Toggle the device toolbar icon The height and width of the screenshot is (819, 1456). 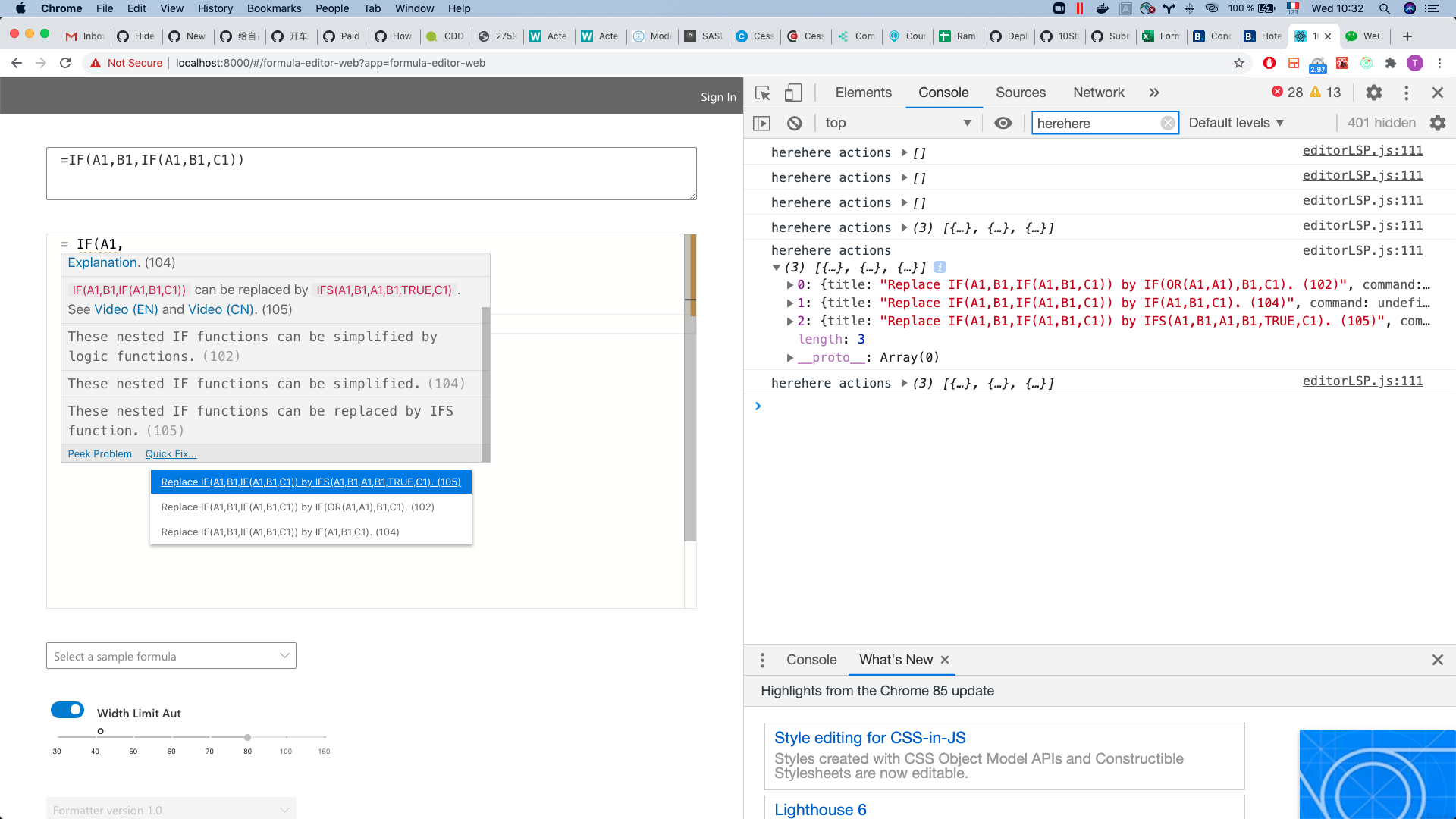point(793,93)
